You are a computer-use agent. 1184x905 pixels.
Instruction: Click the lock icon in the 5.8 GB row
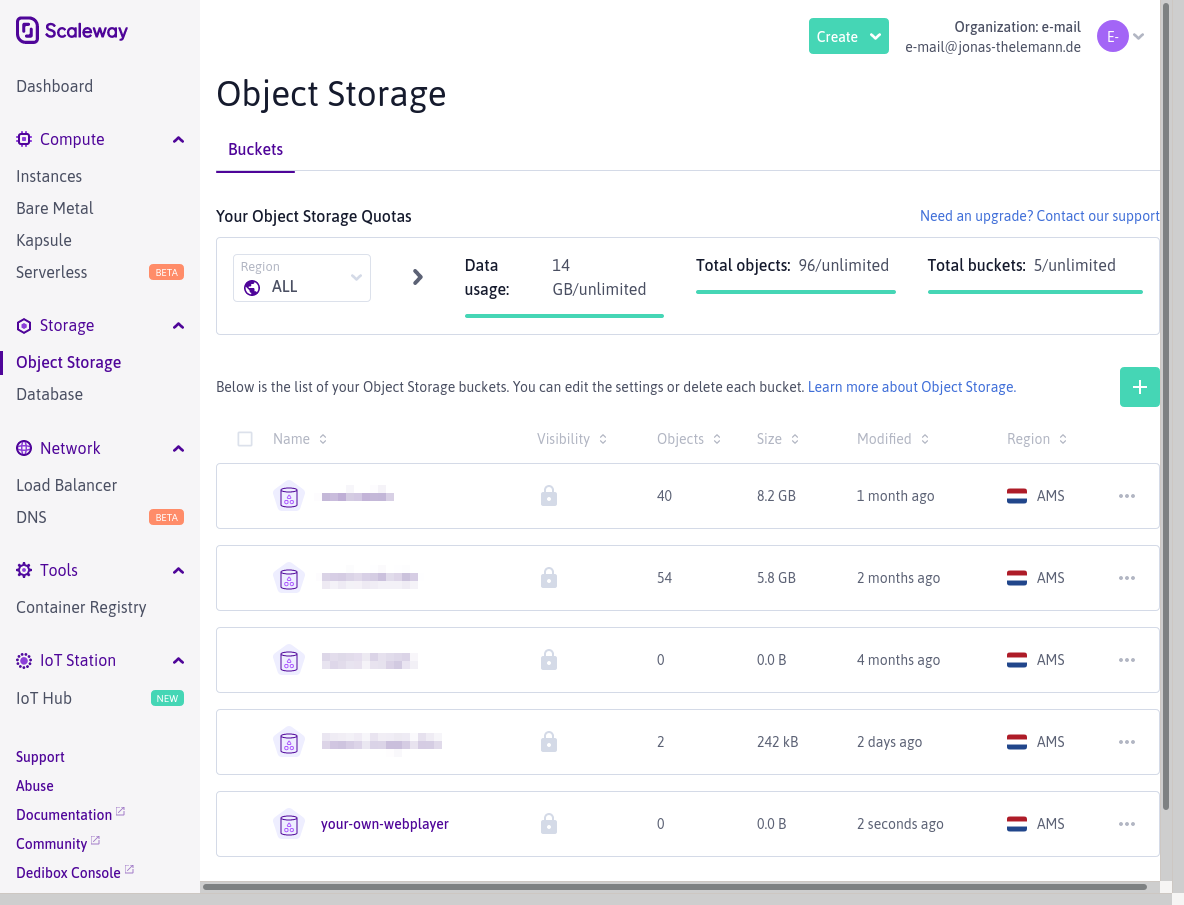click(x=549, y=578)
